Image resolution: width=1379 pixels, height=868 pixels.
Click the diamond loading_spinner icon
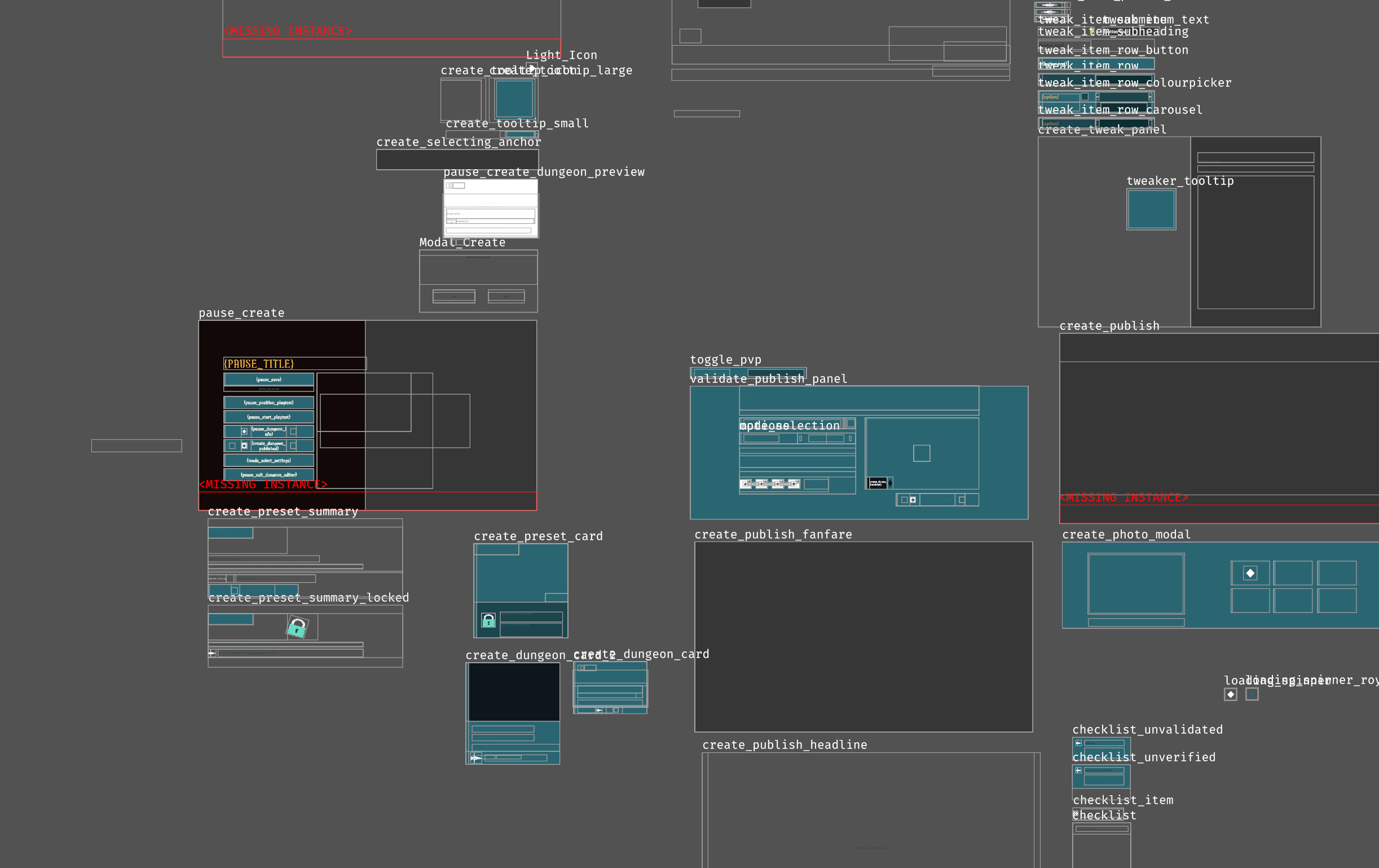click(1231, 694)
